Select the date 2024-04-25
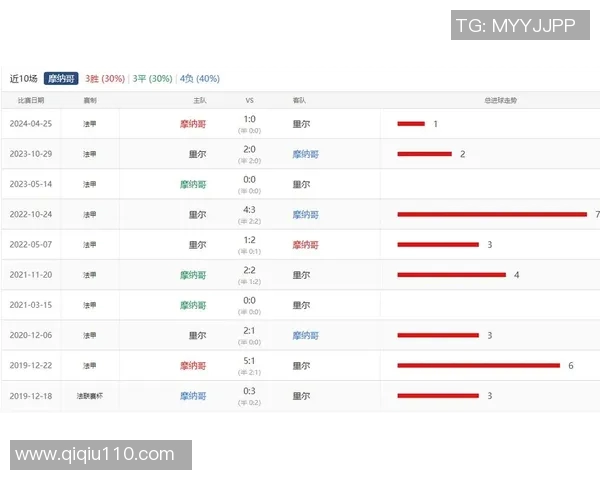600x480 pixels. 31,124
